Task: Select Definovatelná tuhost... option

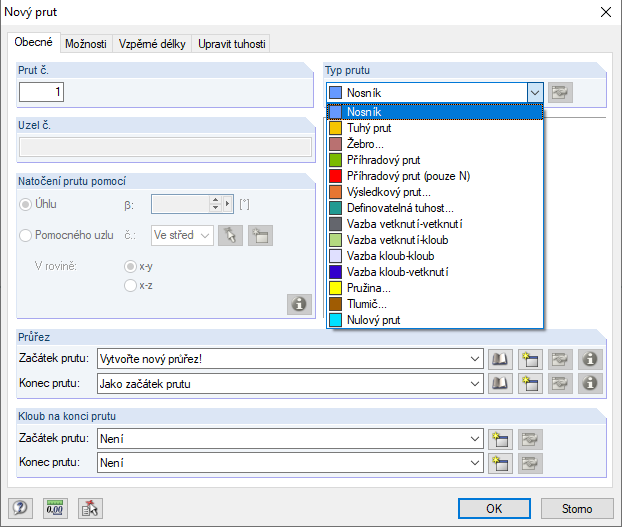Action: click(x=435, y=208)
